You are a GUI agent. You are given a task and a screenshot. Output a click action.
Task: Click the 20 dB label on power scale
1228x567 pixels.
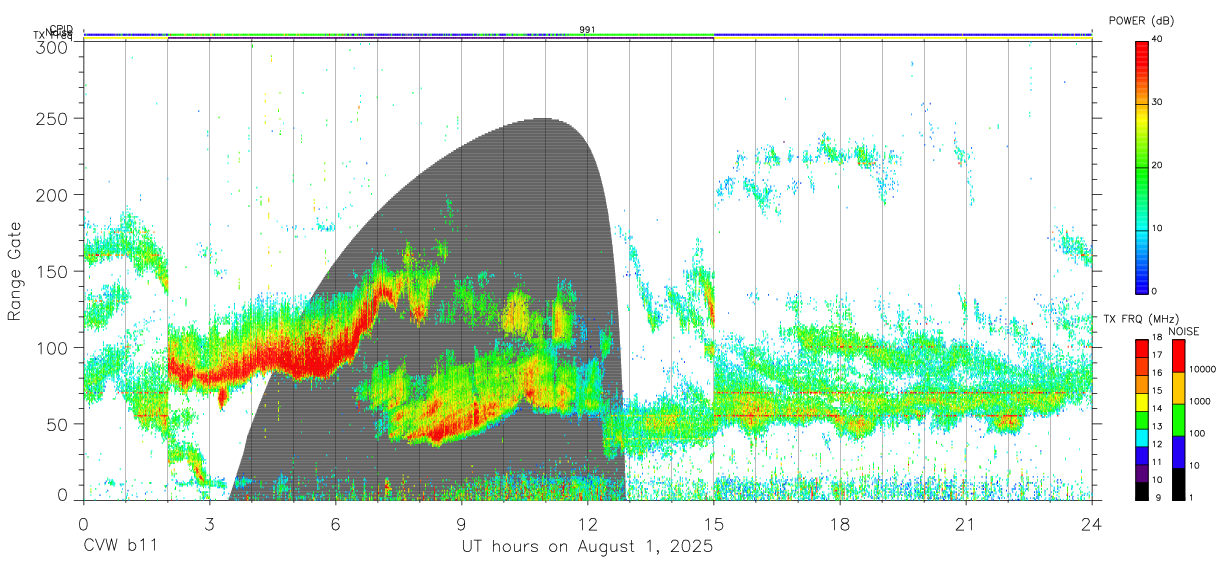coord(1157,166)
